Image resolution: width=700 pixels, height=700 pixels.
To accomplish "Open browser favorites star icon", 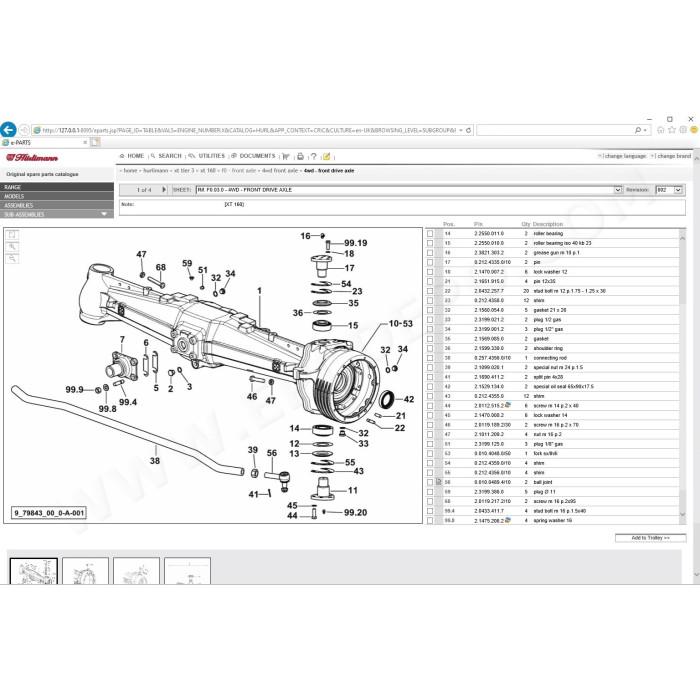I will pyautogui.click(x=672, y=130).
